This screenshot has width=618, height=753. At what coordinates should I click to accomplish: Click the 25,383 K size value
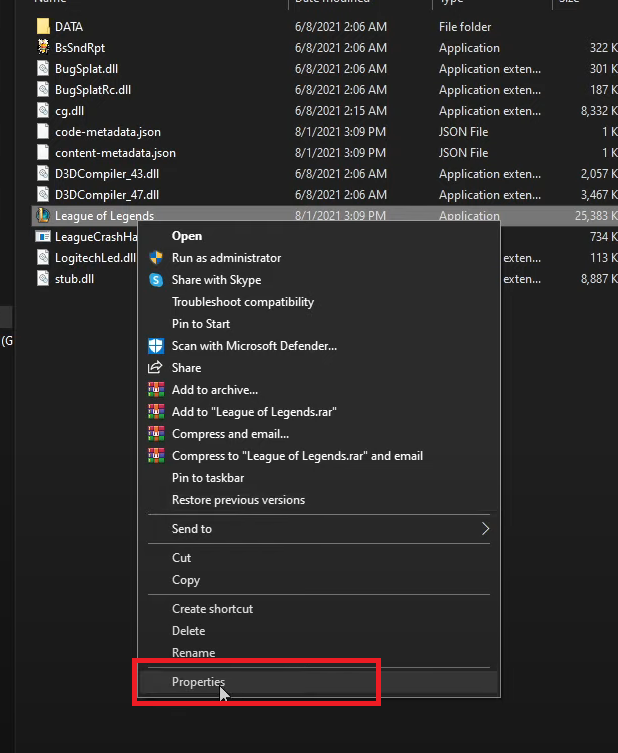coord(596,216)
